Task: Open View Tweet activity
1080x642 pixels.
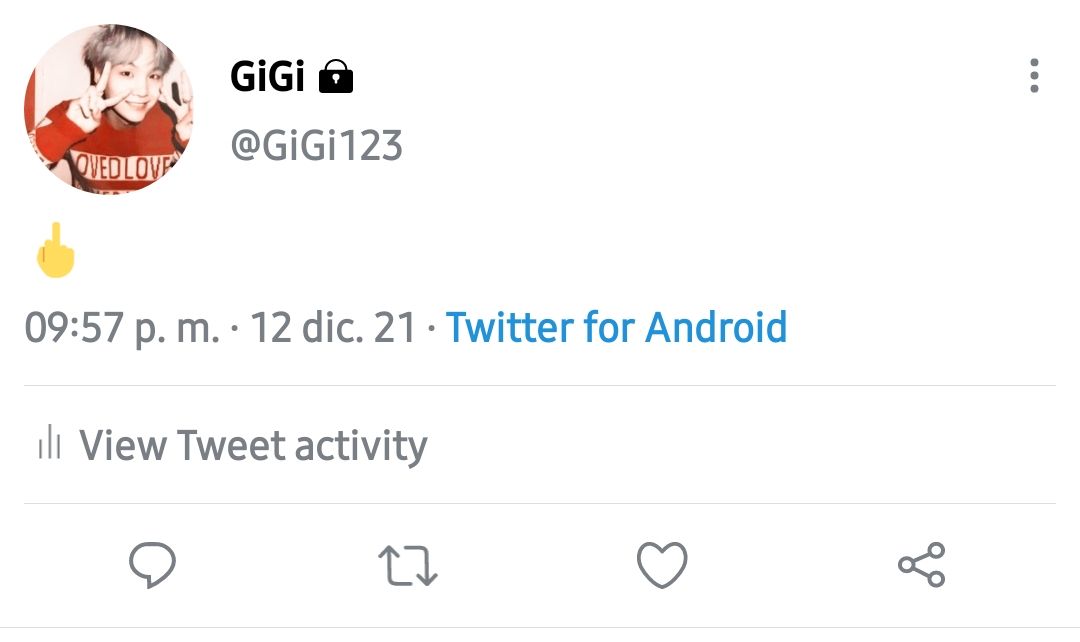Action: tap(233, 445)
